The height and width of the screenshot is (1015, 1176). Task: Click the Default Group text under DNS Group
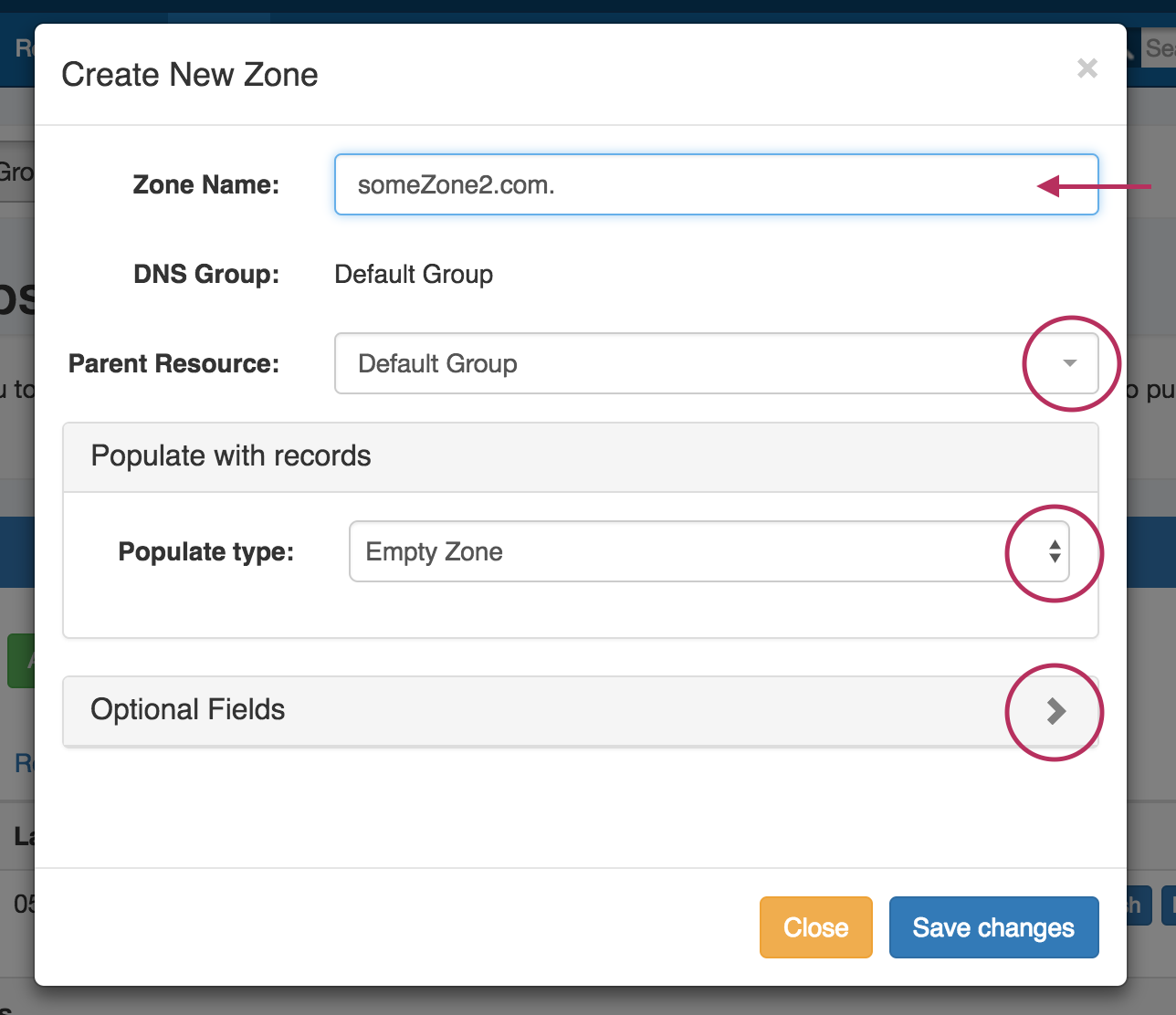point(414,274)
